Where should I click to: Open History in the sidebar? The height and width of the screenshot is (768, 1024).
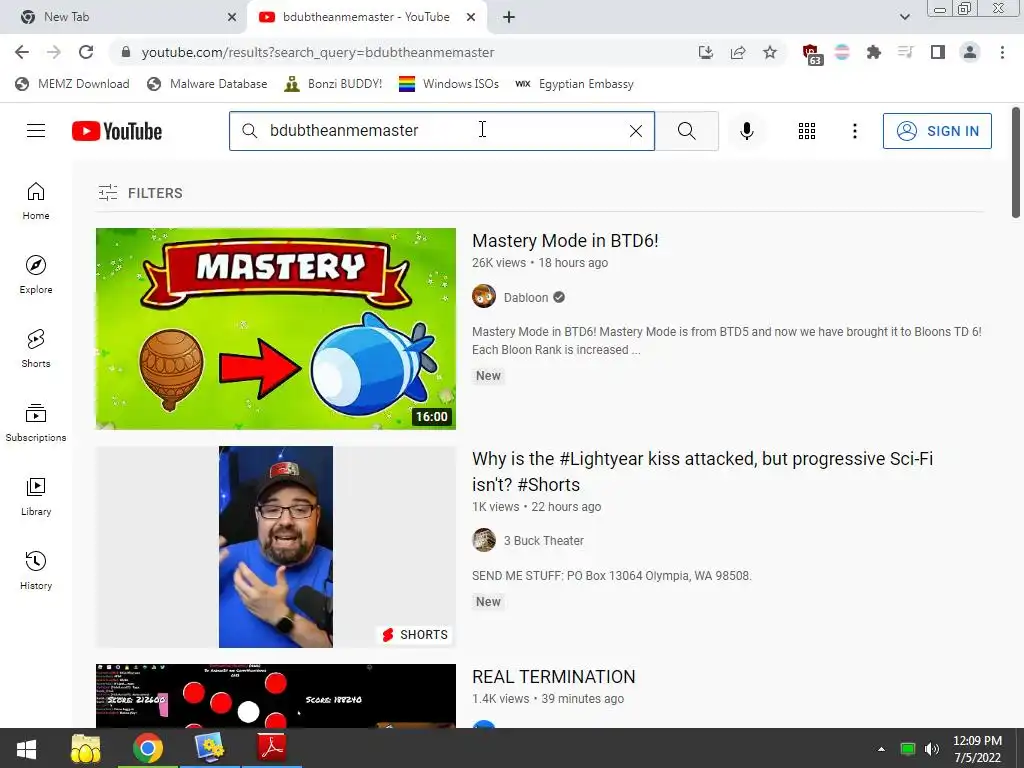tap(36, 571)
